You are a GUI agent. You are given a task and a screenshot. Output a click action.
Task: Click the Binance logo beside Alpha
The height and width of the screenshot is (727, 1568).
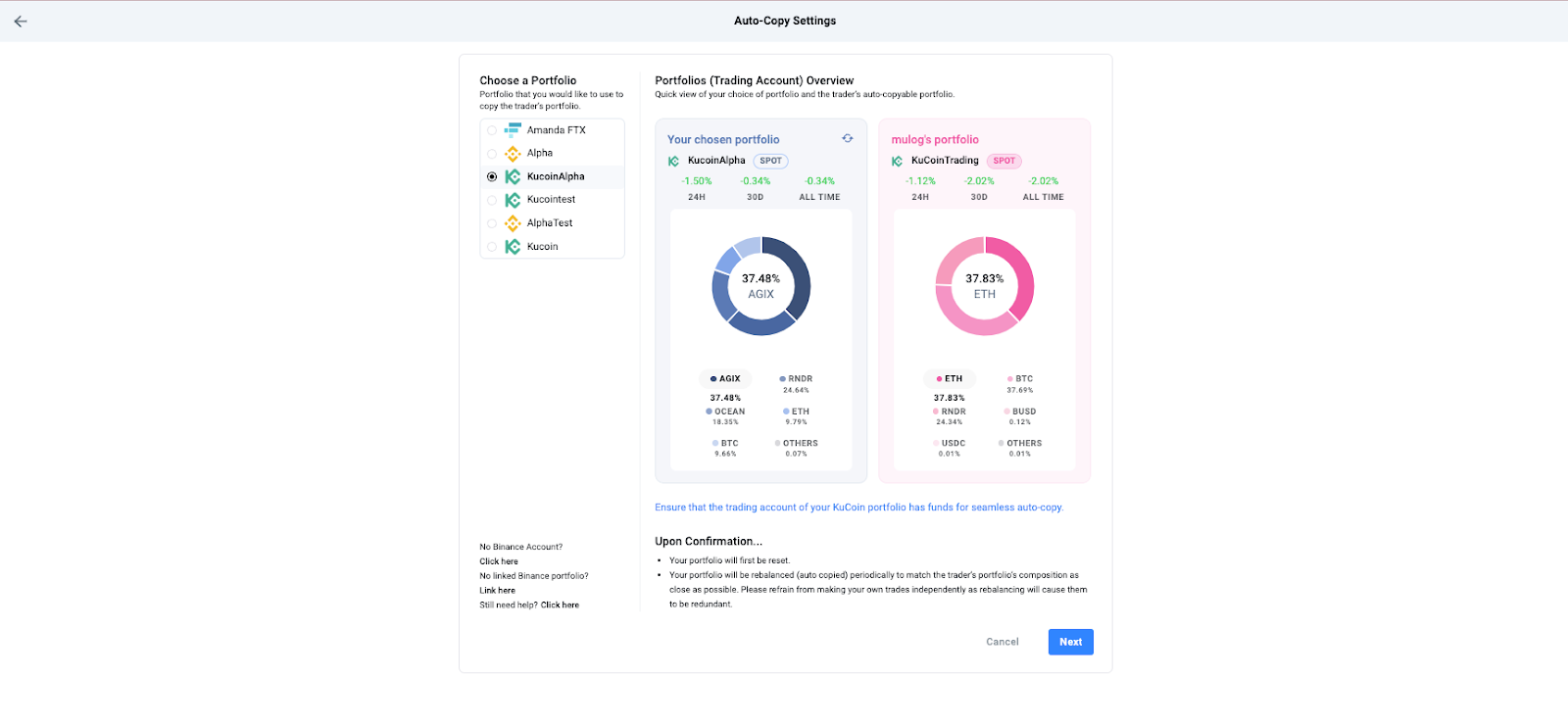513,153
